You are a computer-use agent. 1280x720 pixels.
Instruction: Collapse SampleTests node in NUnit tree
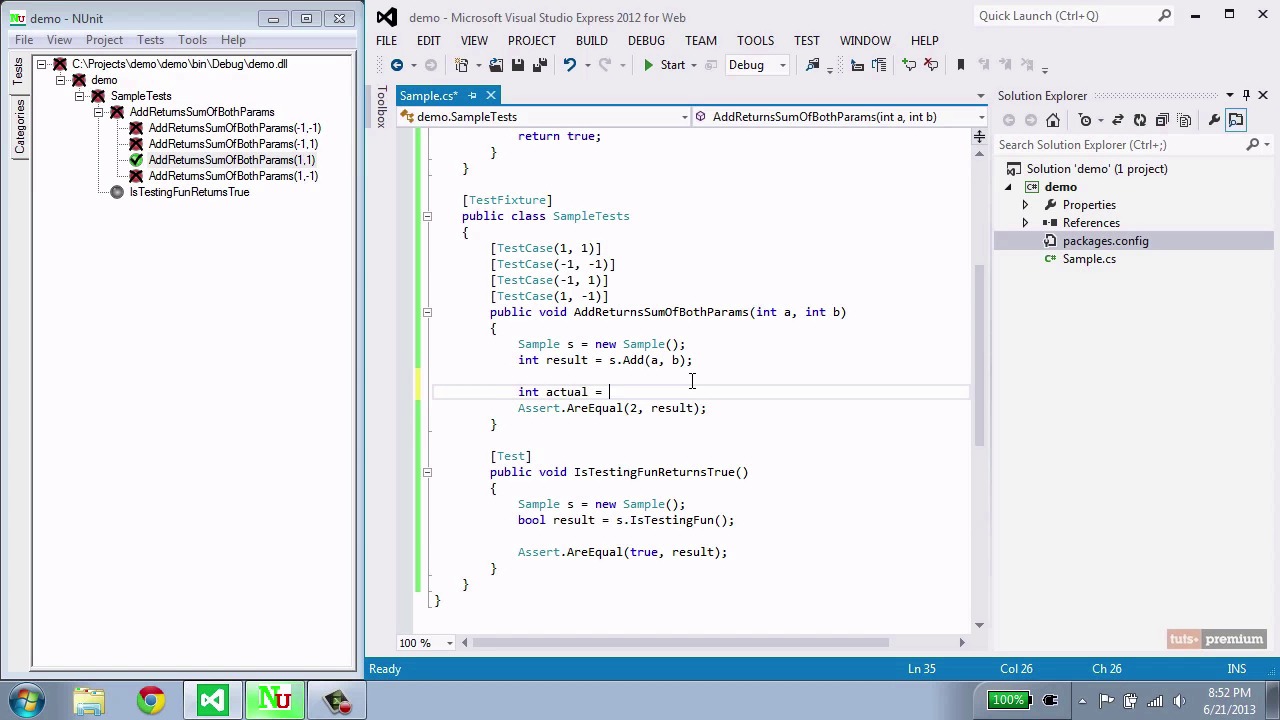pyautogui.click(x=80, y=96)
